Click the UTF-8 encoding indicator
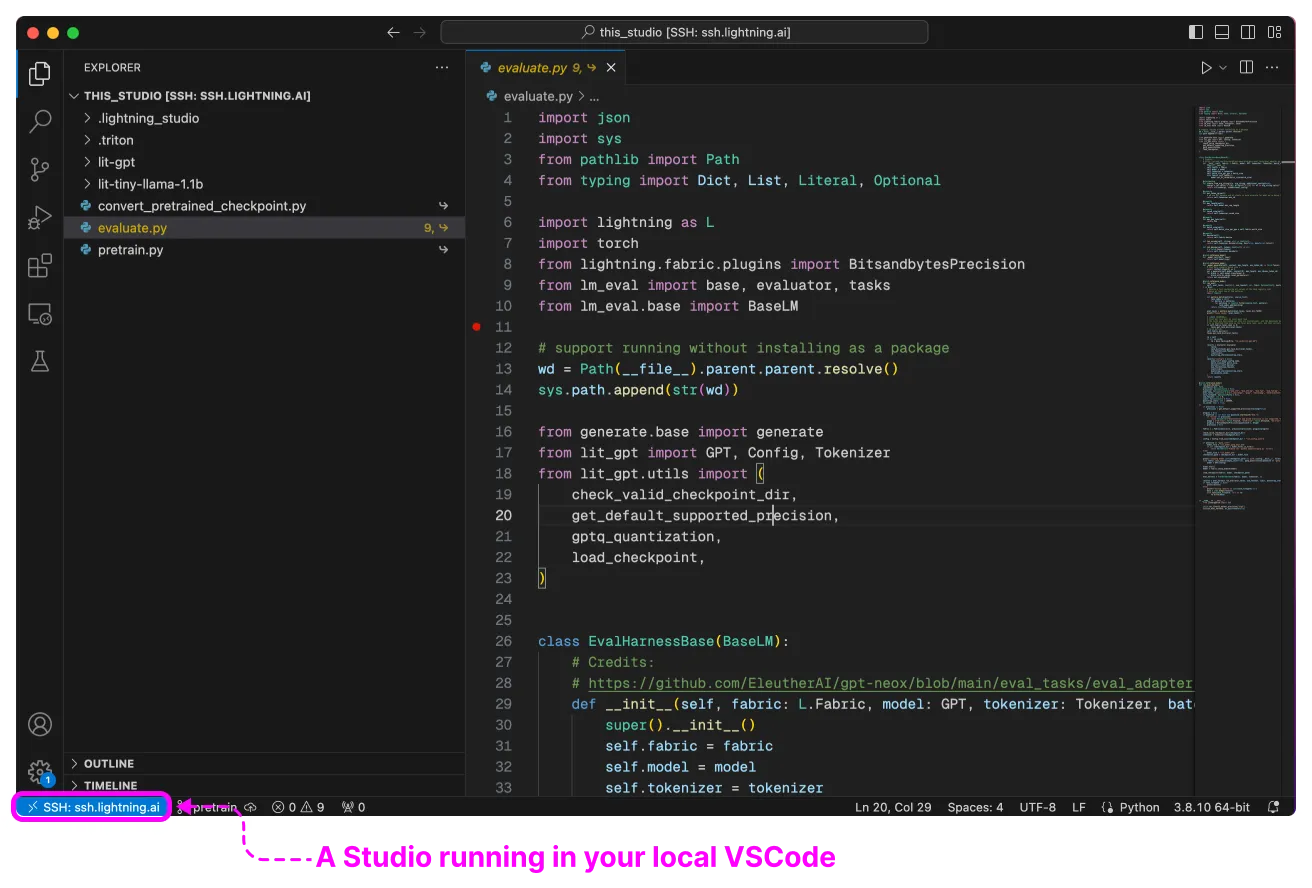Viewport: 1312px width, 888px height. click(1037, 807)
